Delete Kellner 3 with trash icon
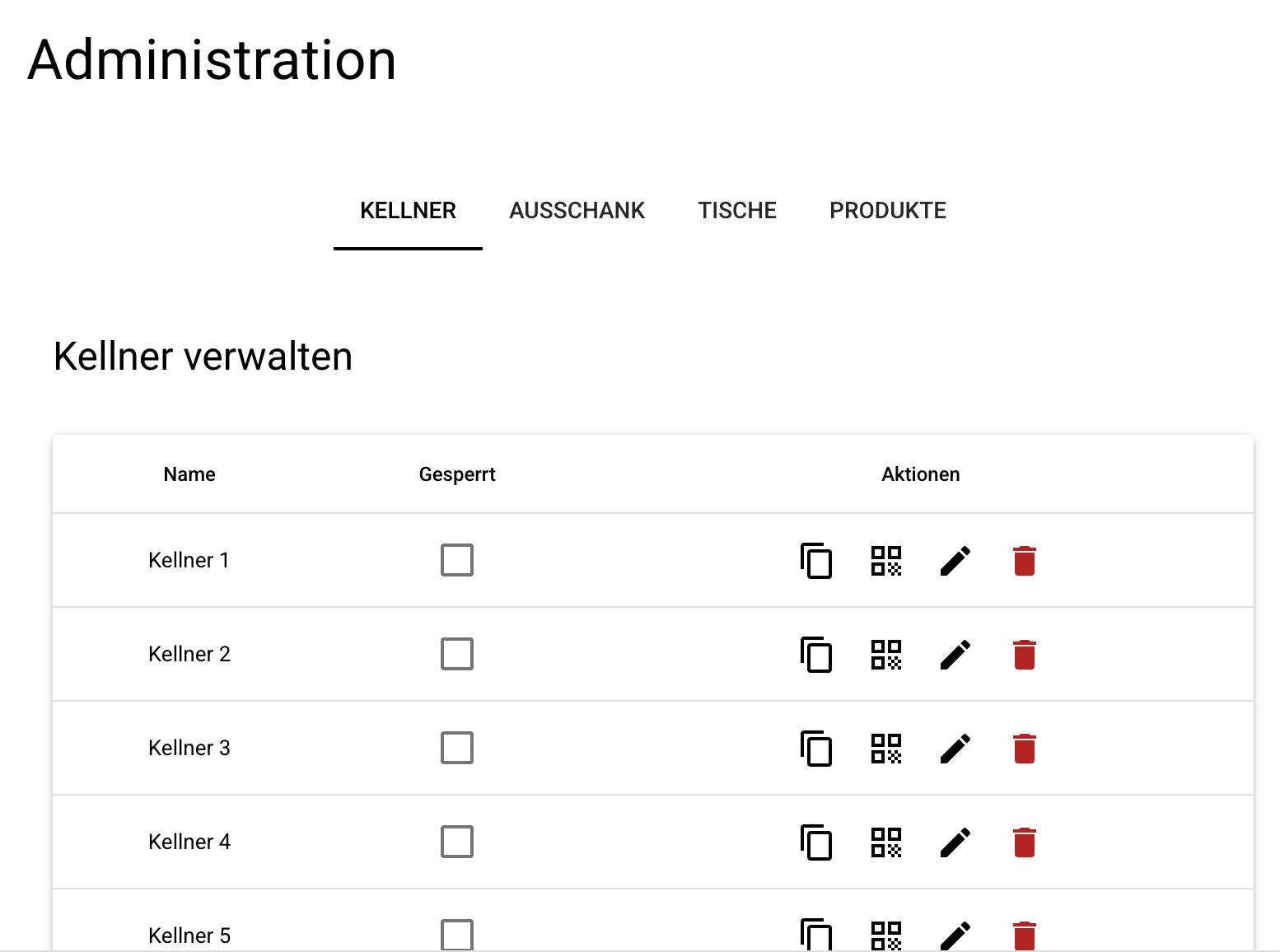 click(1025, 749)
